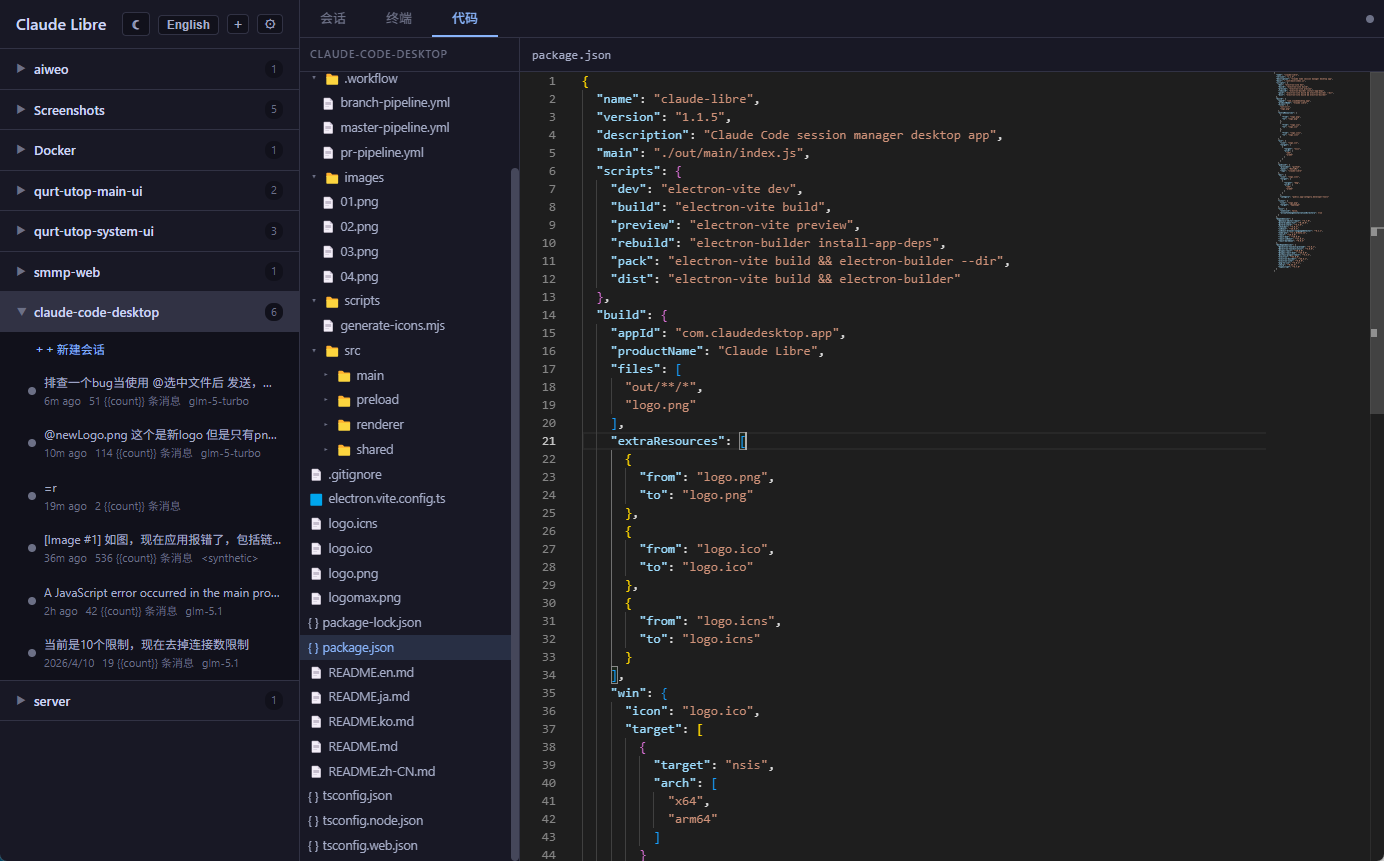Expand the server project

point(21,701)
